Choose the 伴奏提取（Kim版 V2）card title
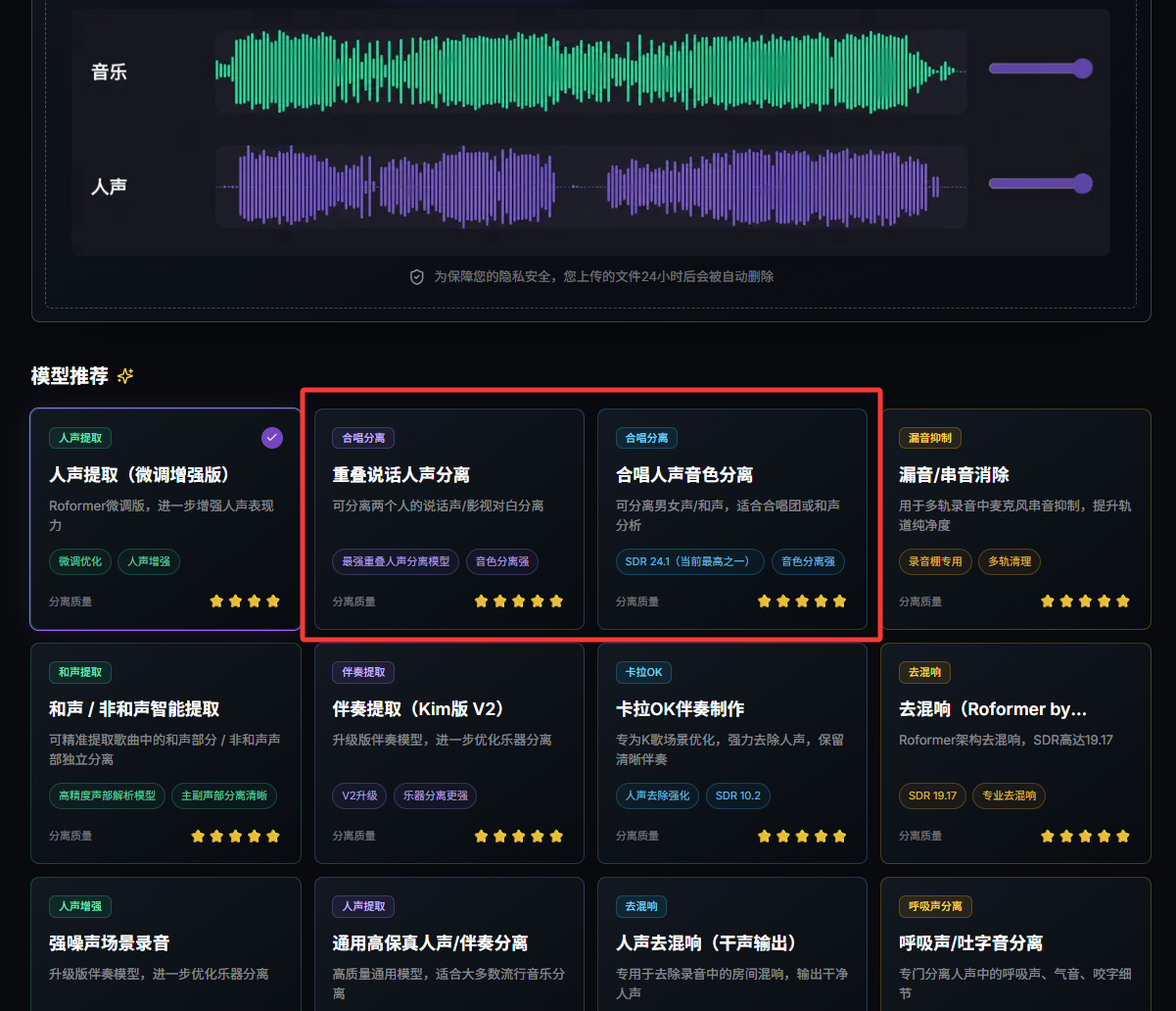 click(x=418, y=708)
